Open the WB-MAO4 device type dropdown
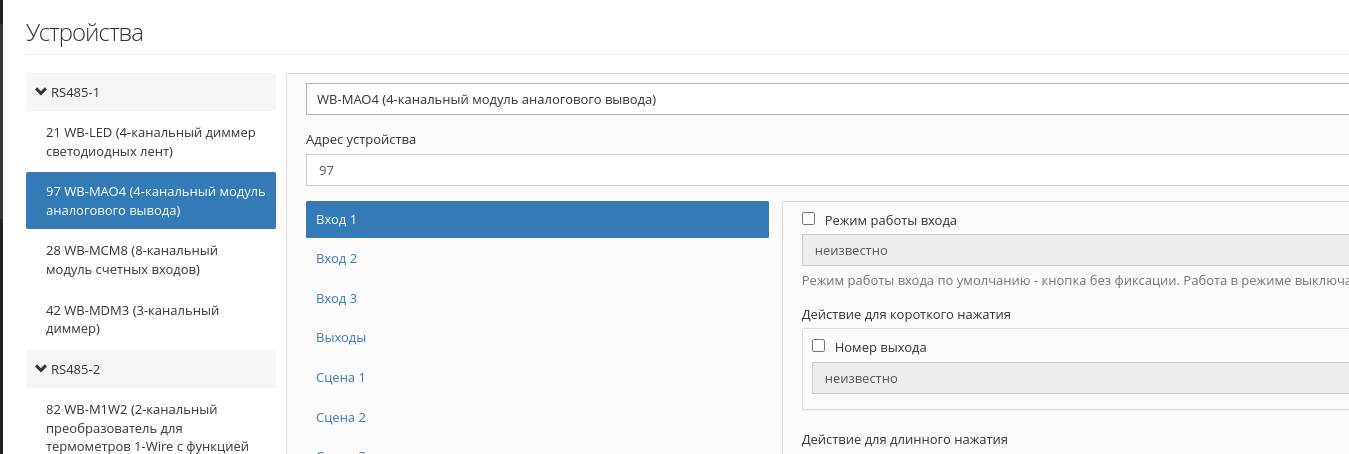 (x=827, y=99)
